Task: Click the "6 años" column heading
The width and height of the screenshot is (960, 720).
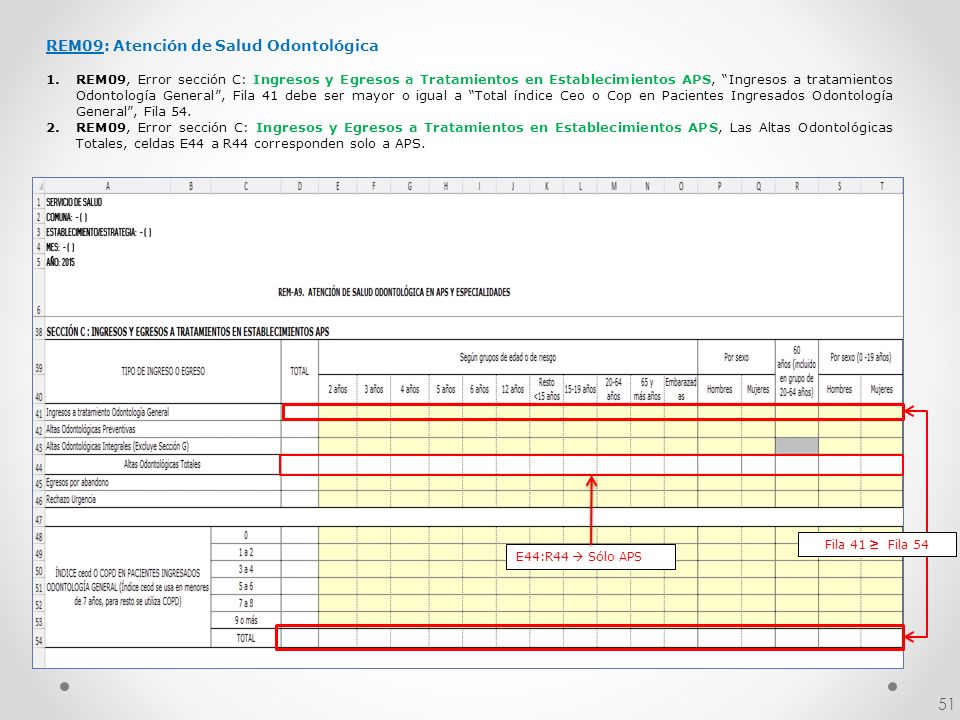Action: point(479,389)
